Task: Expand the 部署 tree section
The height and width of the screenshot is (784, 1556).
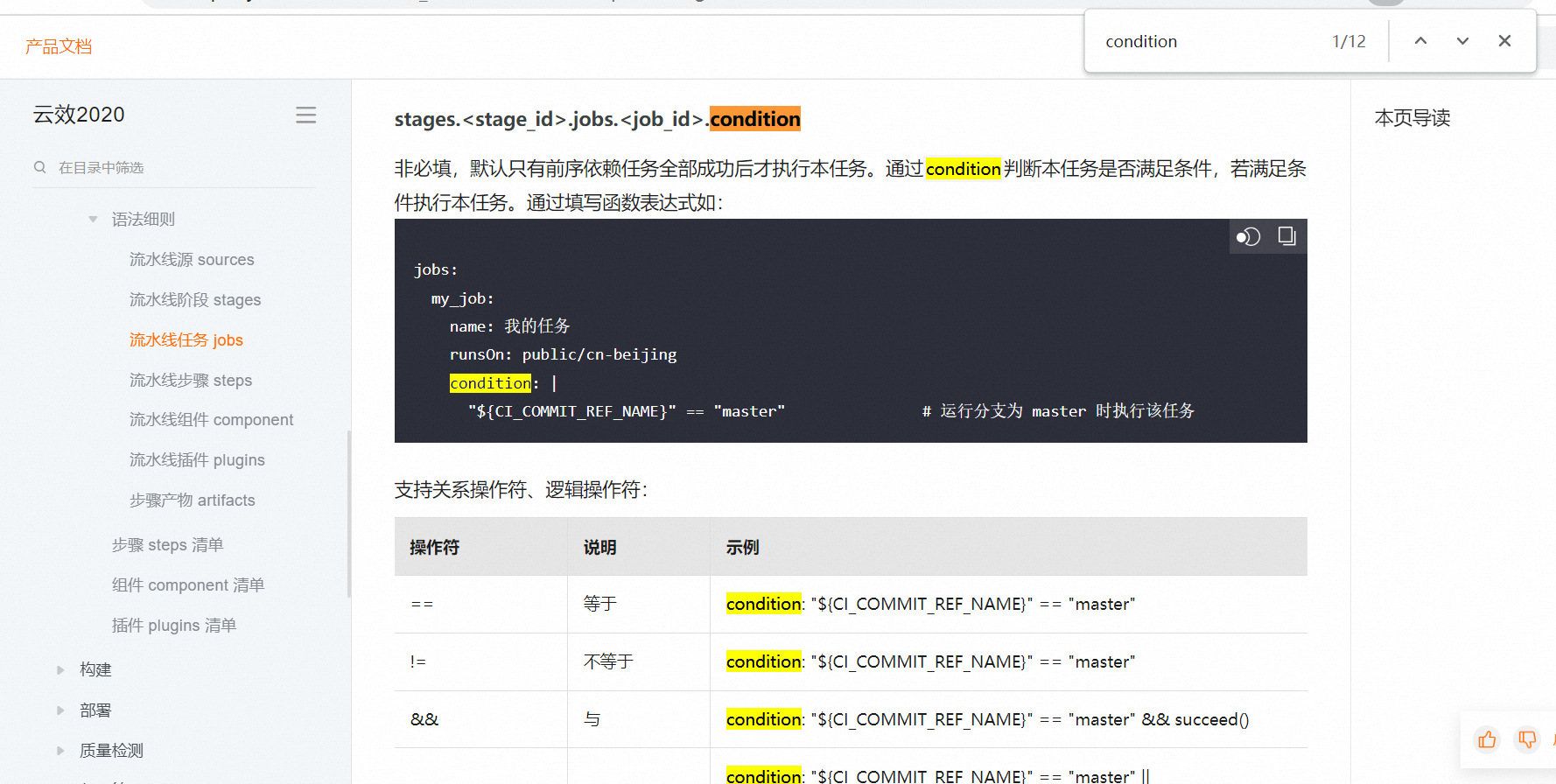Action: [x=60, y=710]
